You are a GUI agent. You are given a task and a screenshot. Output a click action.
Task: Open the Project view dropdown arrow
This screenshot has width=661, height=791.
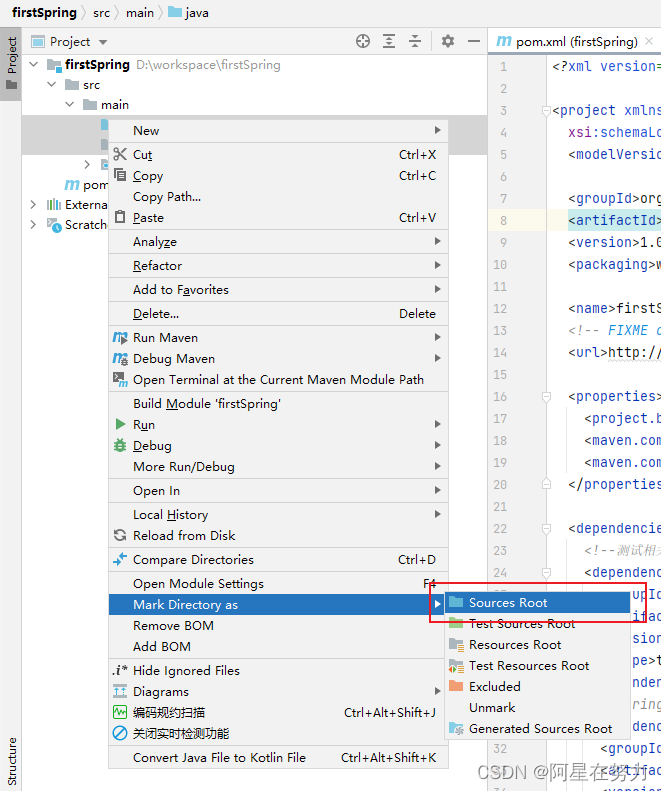[x=103, y=42]
